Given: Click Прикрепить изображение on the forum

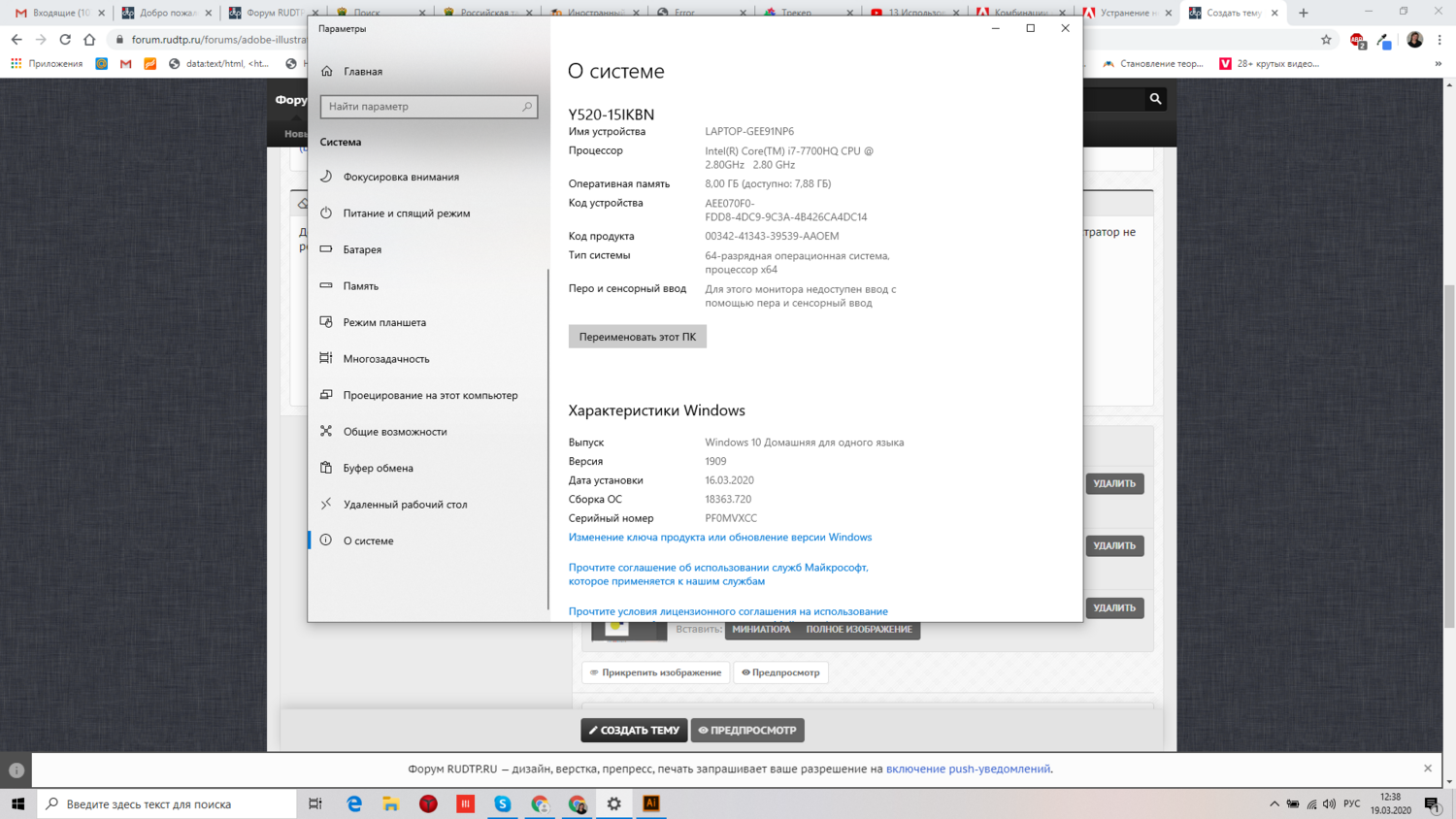Looking at the screenshot, I should [655, 672].
